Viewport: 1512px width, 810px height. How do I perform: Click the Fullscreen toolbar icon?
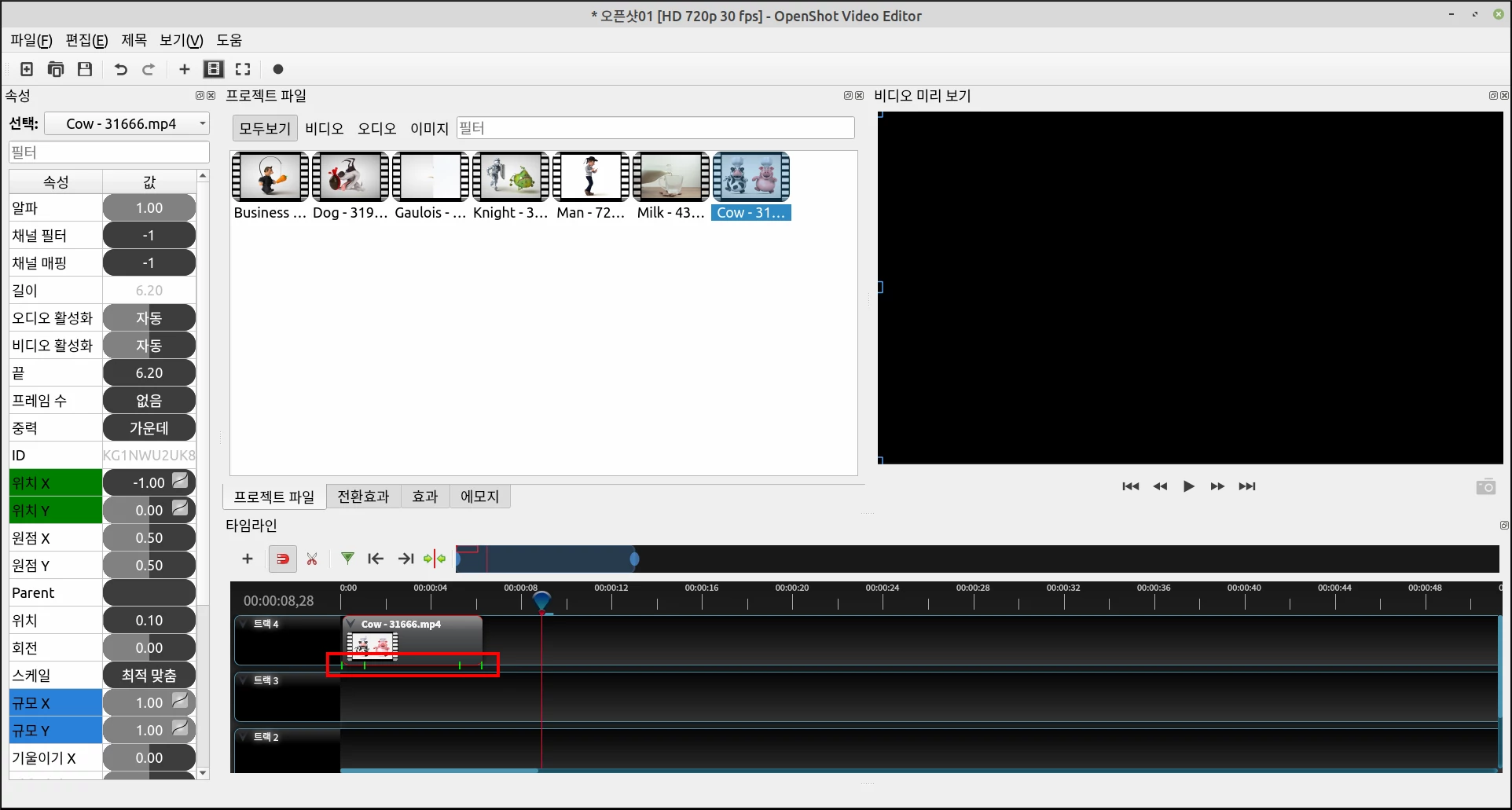point(243,69)
